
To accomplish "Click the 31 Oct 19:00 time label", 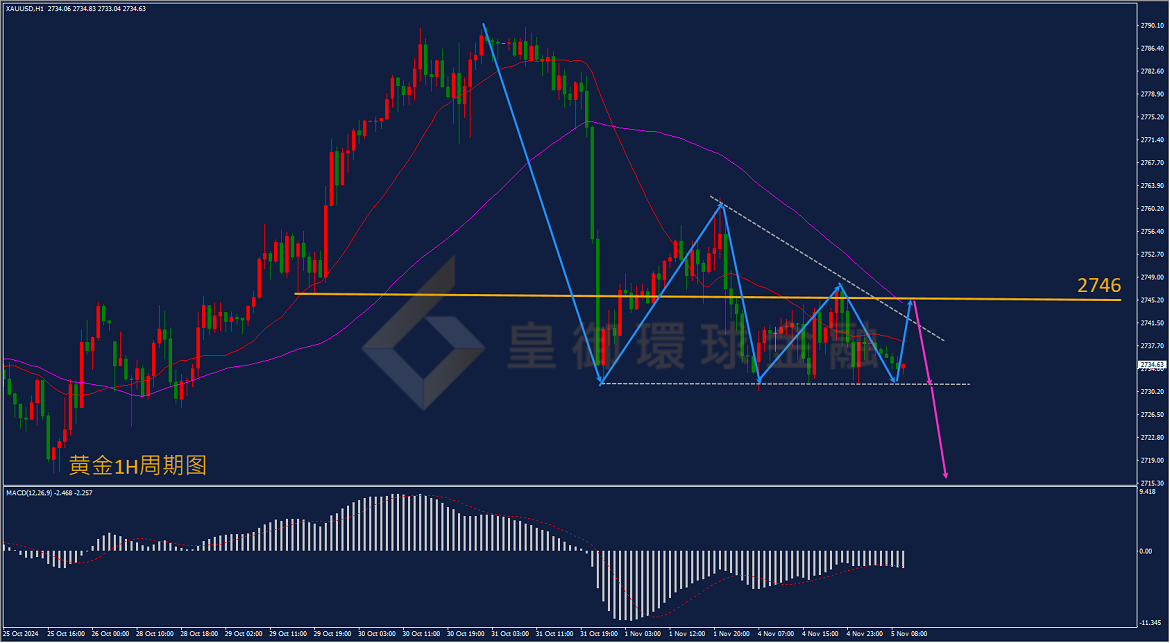I will click(598, 634).
